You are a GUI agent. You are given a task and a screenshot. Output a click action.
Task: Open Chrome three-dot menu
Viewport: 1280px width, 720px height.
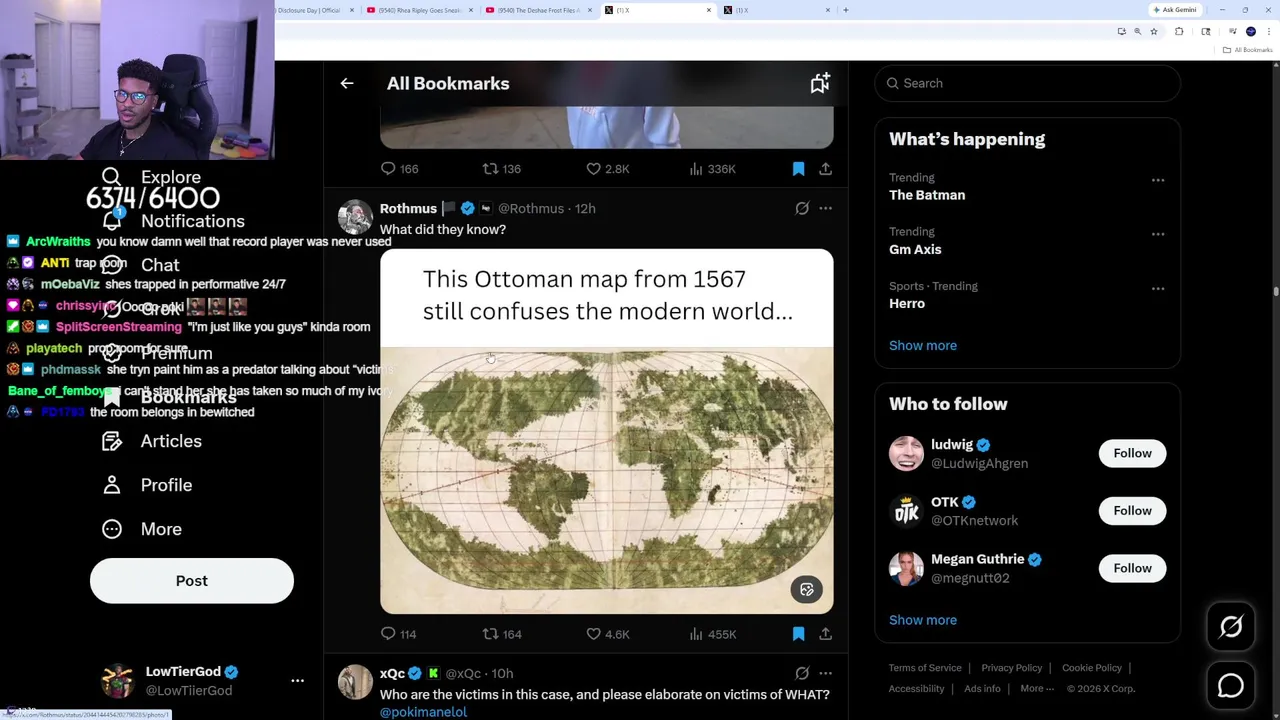pos(1269,32)
